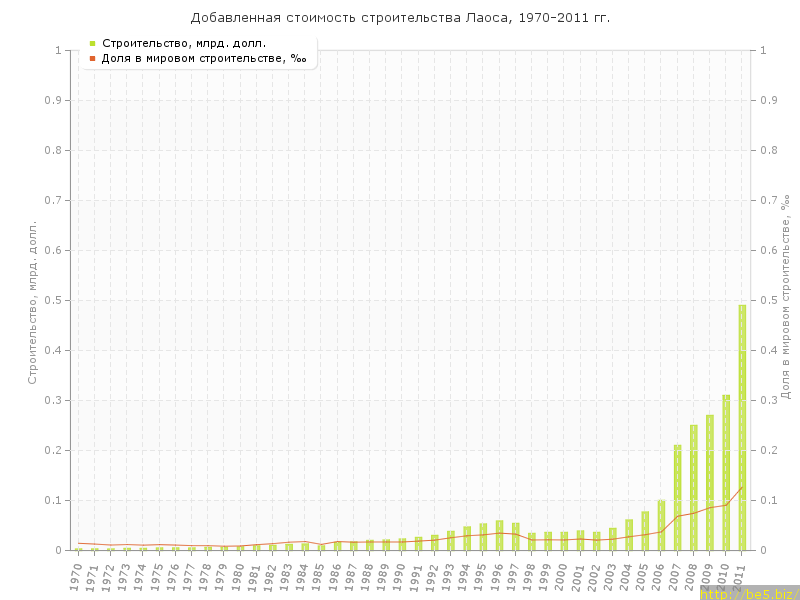The width and height of the screenshot is (800, 600).
Task: Select the 2010 construction bar
Action: coord(726,475)
